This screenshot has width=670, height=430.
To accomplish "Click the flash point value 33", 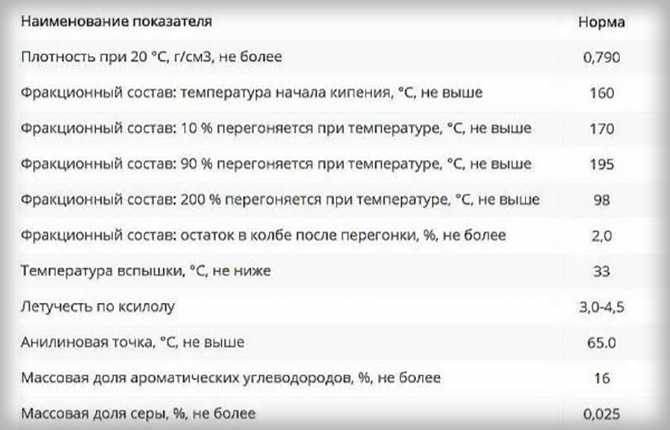I will tap(602, 271).
